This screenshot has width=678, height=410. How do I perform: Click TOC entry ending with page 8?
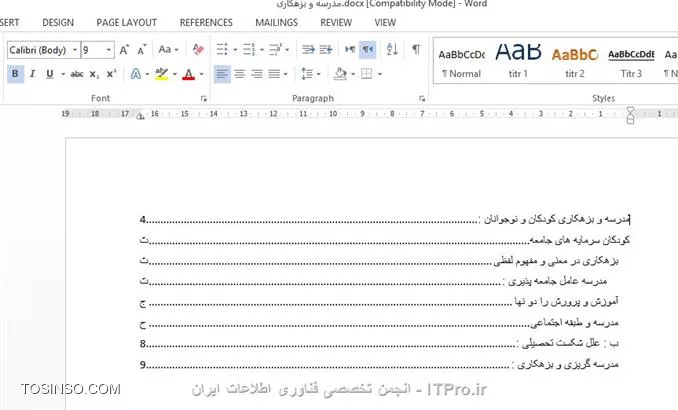tap(379, 343)
